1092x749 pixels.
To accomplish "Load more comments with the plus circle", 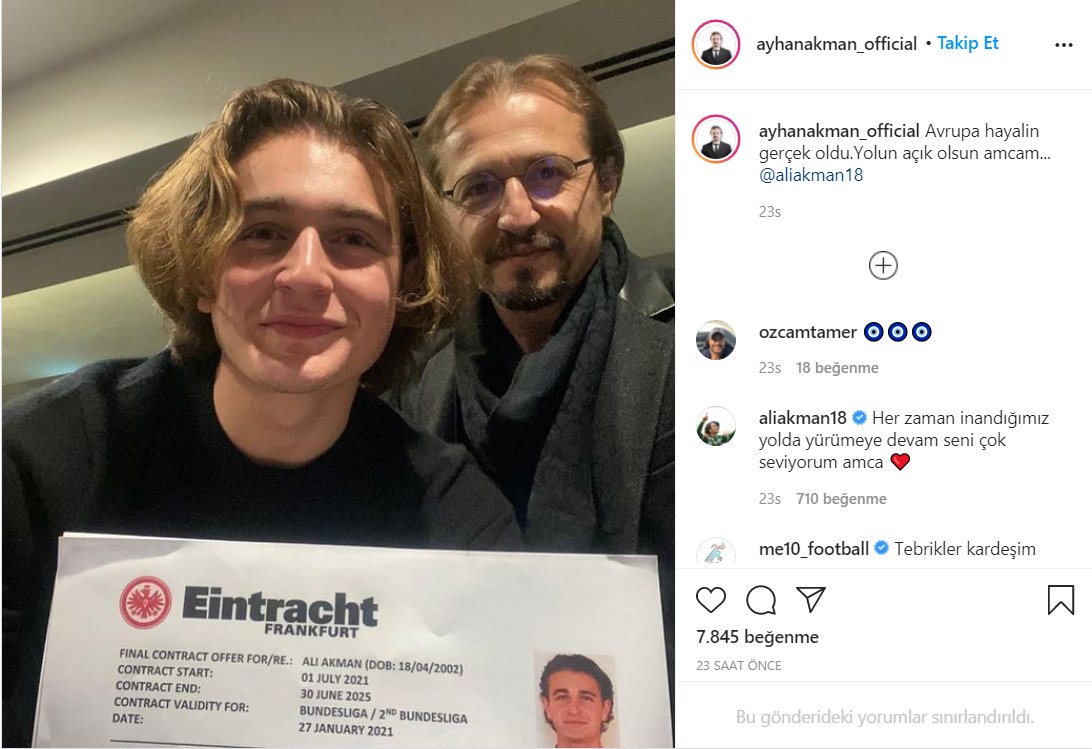I will pos(883,265).
